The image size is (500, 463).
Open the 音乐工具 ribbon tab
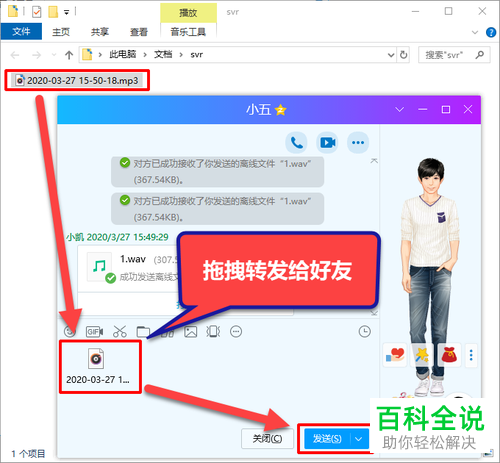tap(188, 32)
